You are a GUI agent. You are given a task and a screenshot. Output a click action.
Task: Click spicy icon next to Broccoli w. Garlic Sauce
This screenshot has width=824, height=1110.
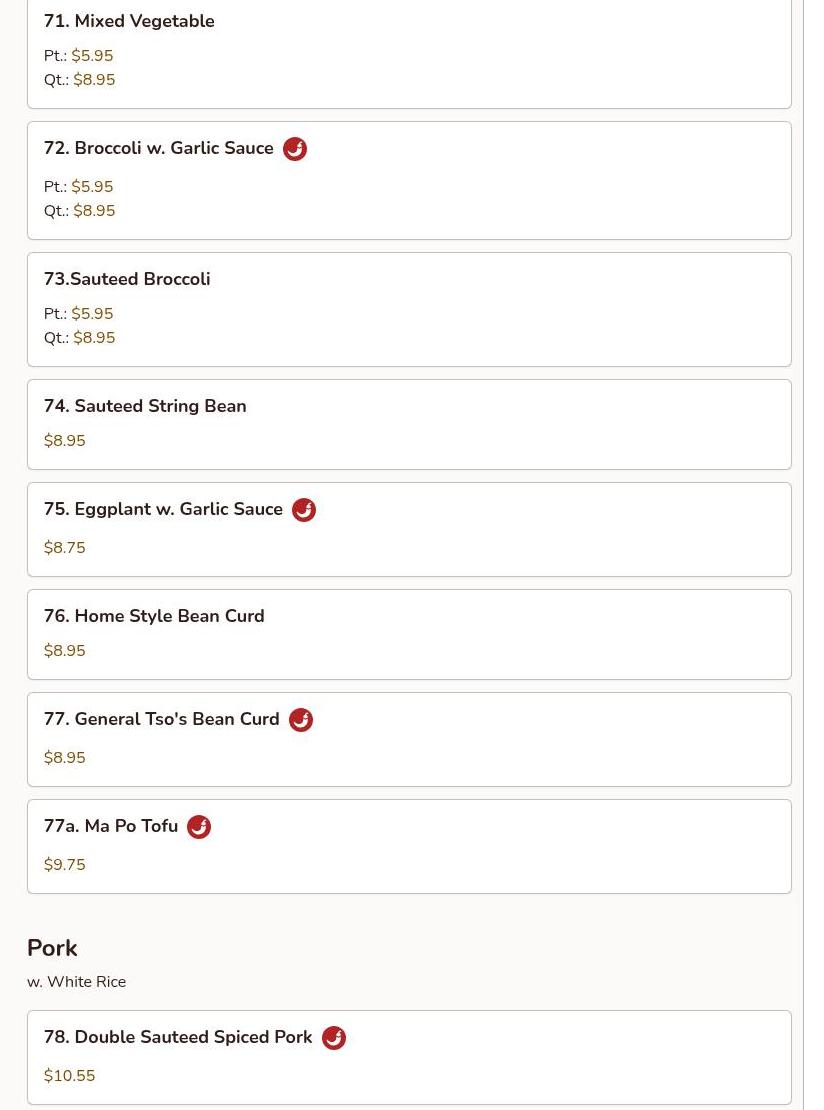pos(295,149)
